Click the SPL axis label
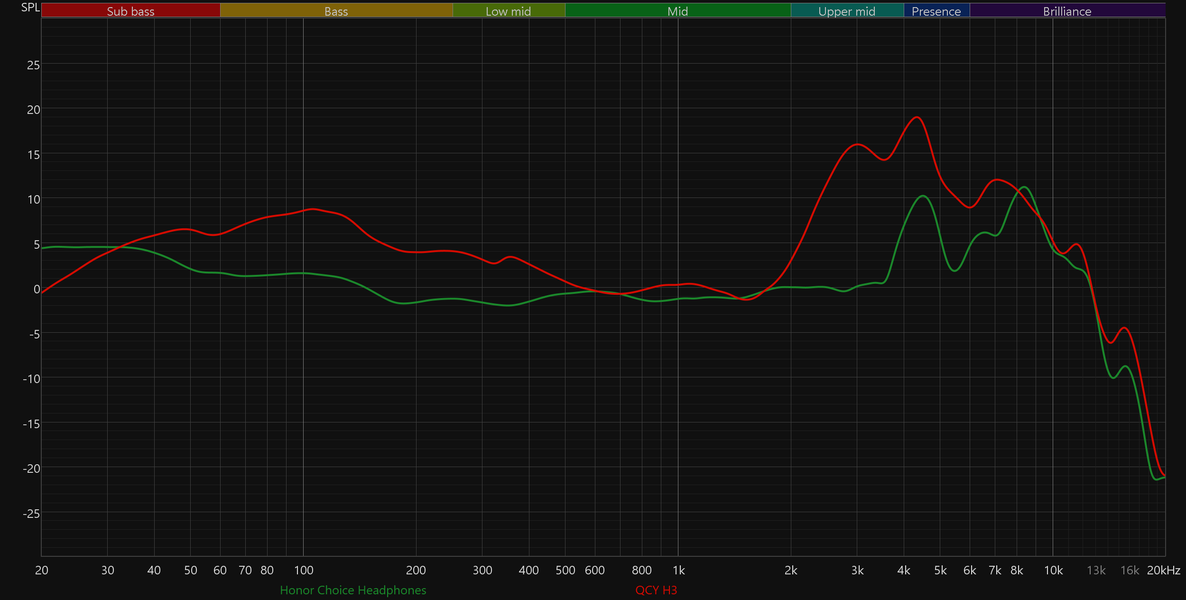This screenshot has height=600, width=1186. point(30,8)
